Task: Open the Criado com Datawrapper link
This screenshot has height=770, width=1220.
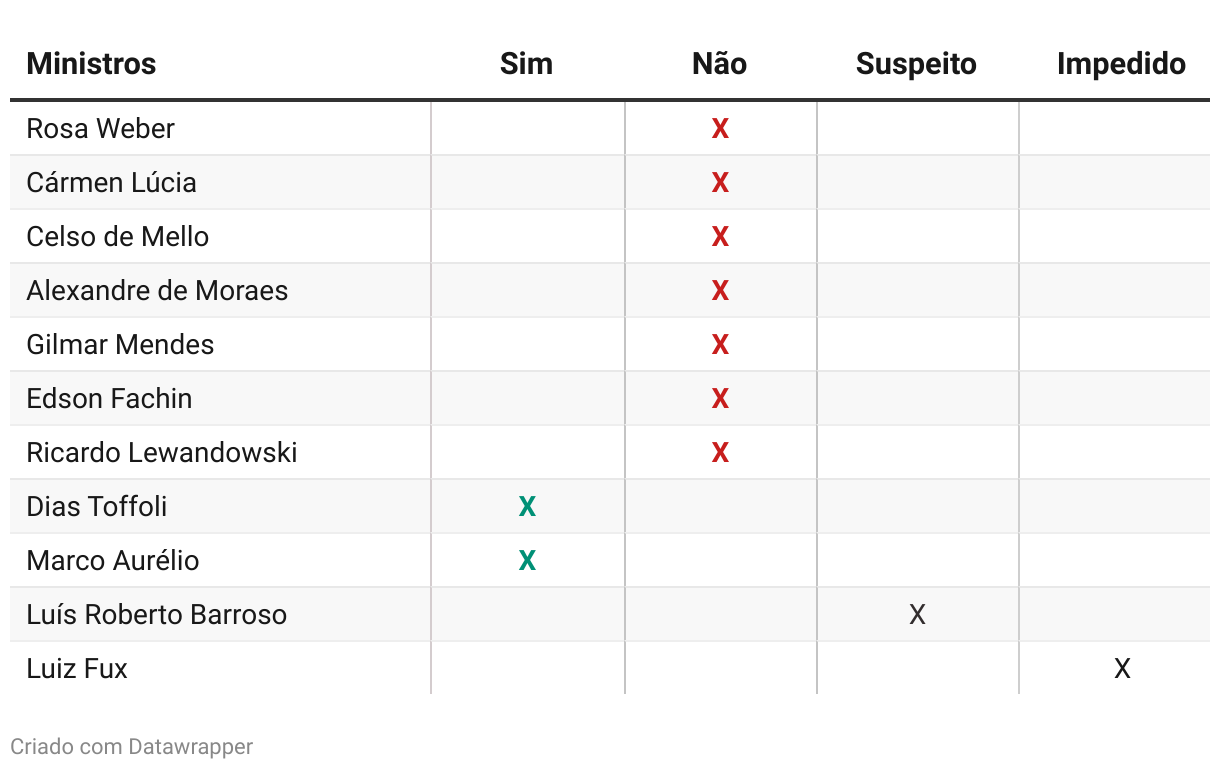Action: (x=131, y=746)
